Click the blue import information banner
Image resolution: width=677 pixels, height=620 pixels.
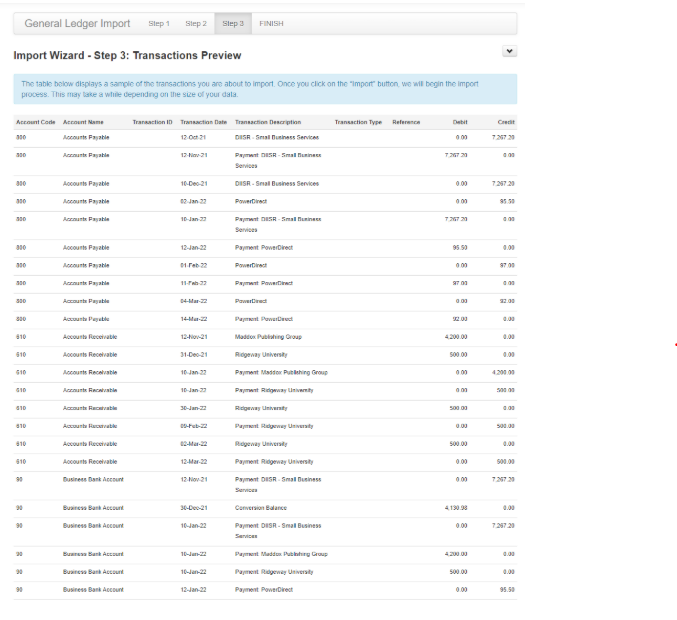pyautogui.click(x=265, y=89)
